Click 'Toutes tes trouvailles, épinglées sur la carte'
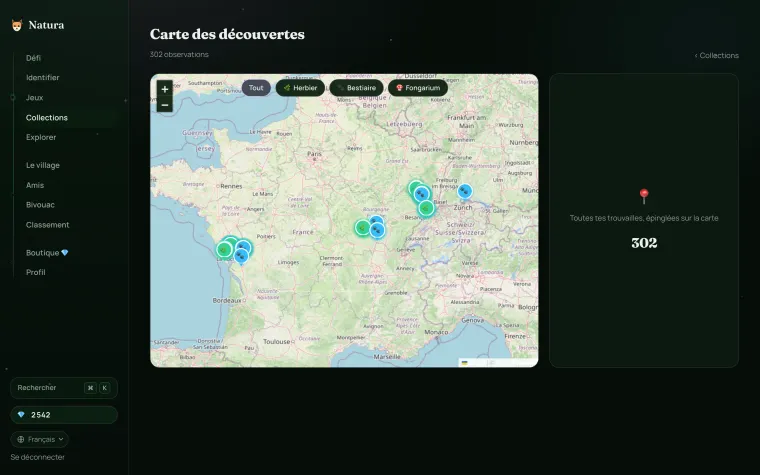760x475 pixels. (x=644, y=218)
